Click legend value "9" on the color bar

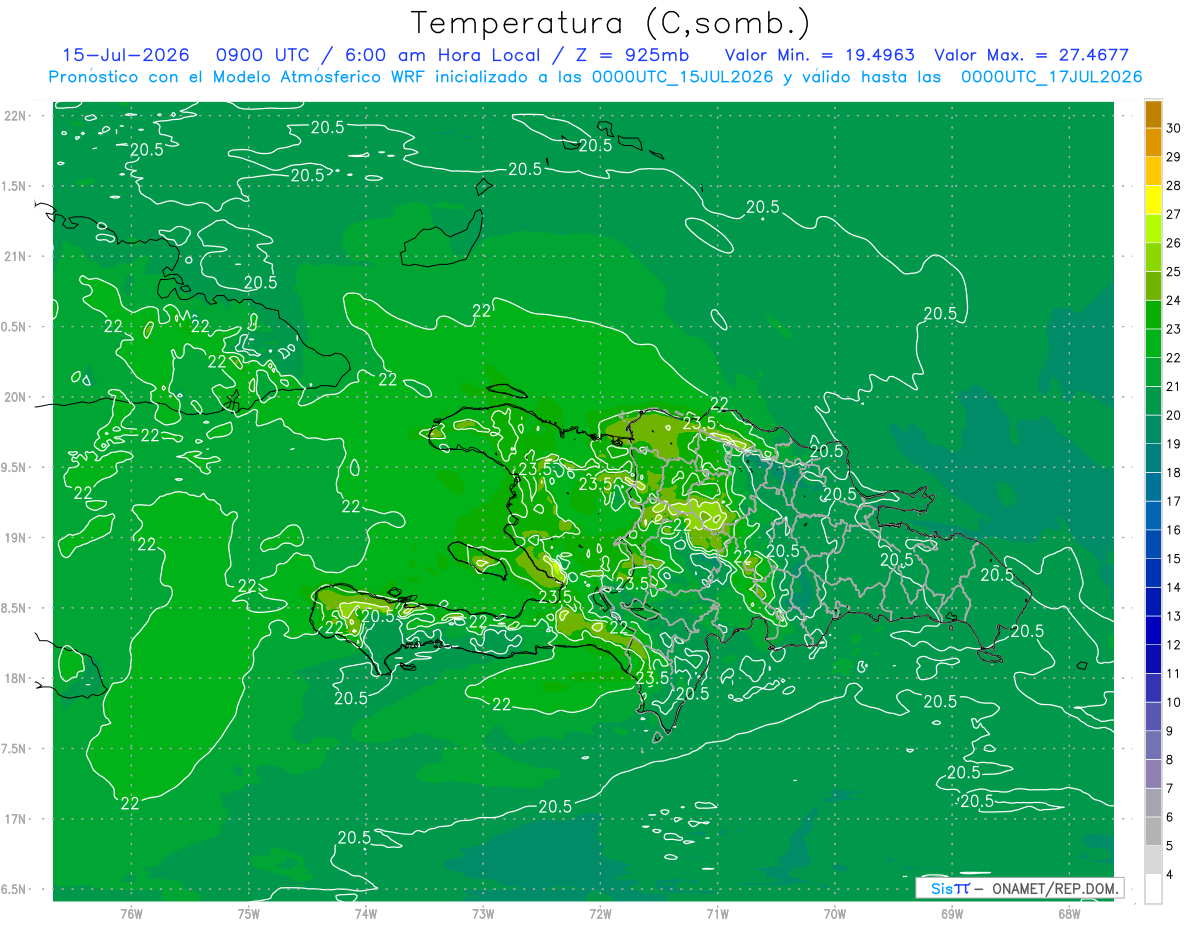pyautogui.click(x=1171, y=731)
